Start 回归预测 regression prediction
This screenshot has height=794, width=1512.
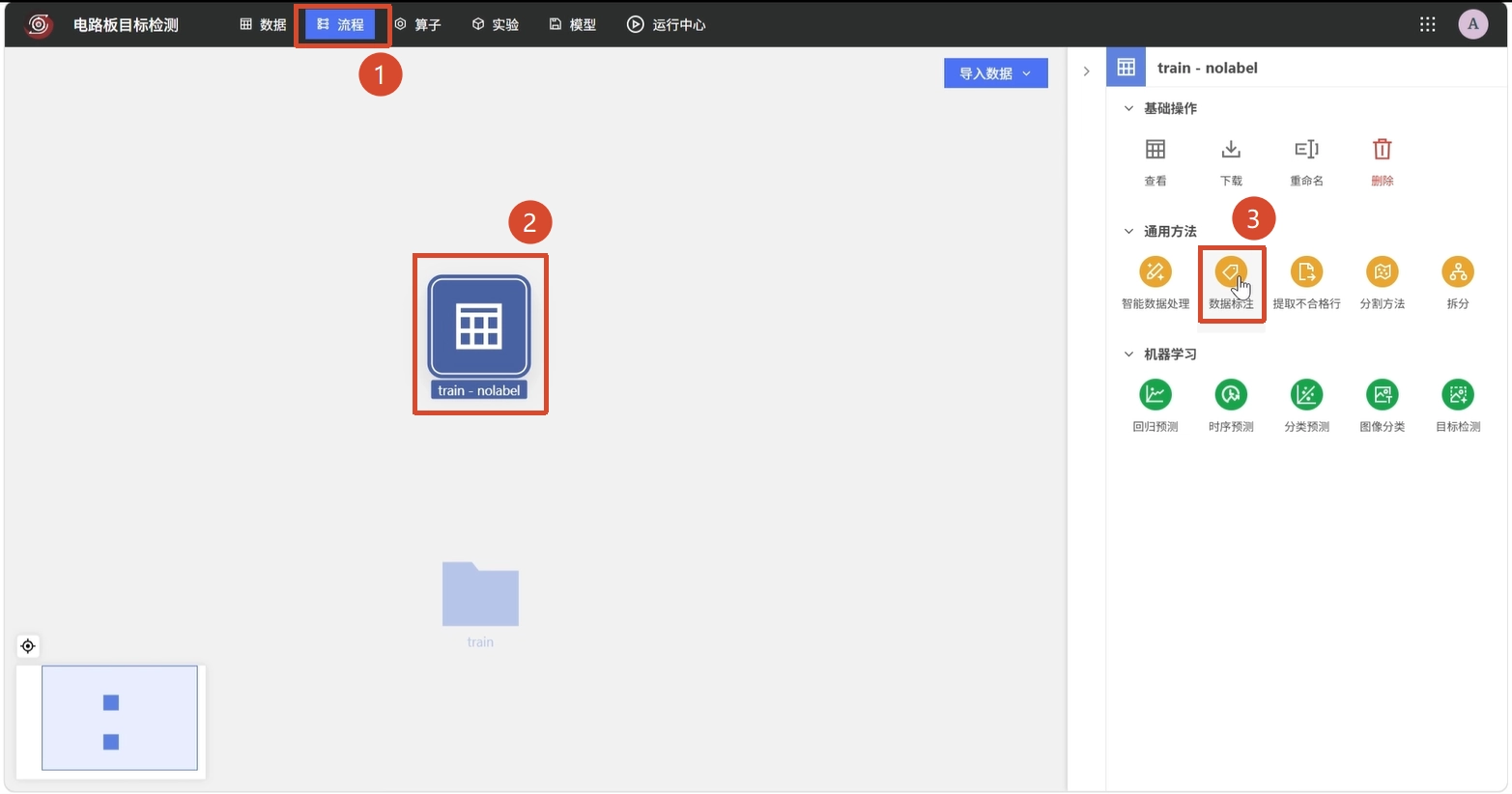1155,395
